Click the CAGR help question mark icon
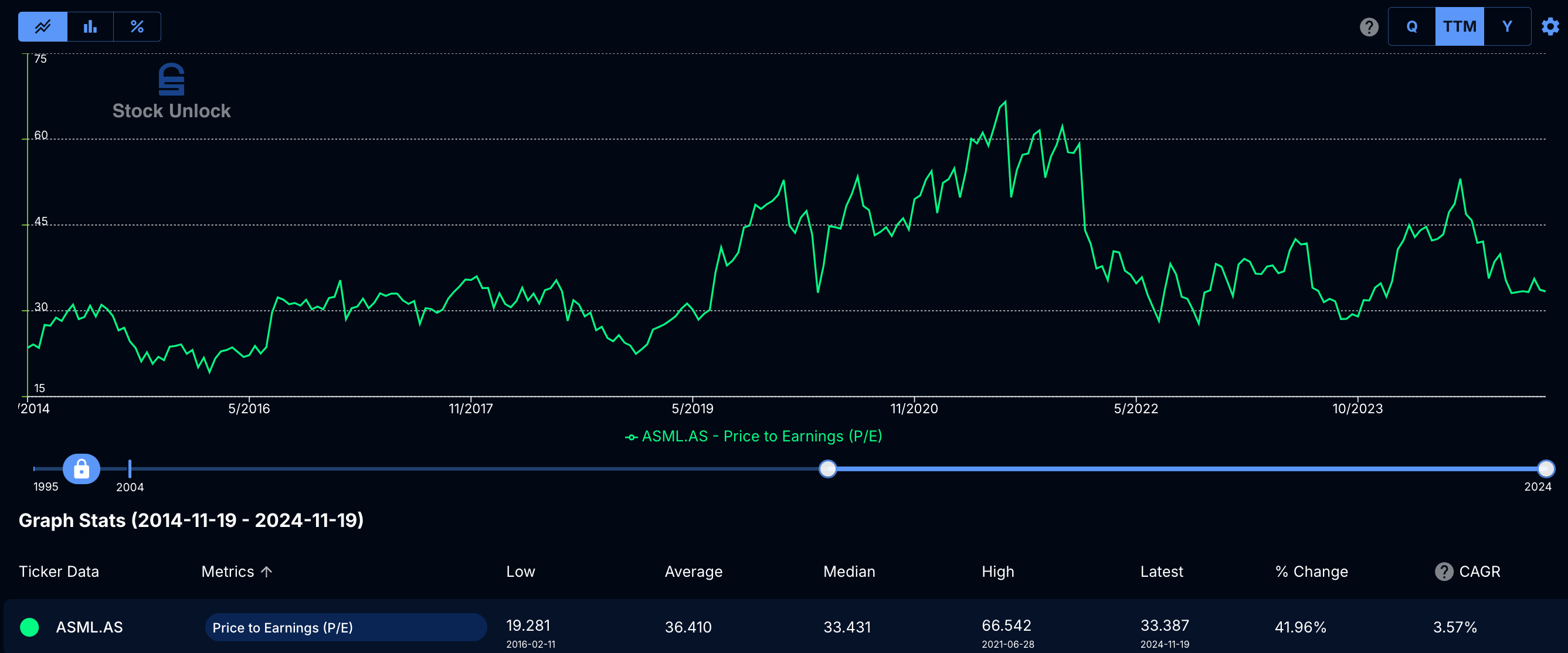This screenshot has width=1568, height=653. point(1444,572)
